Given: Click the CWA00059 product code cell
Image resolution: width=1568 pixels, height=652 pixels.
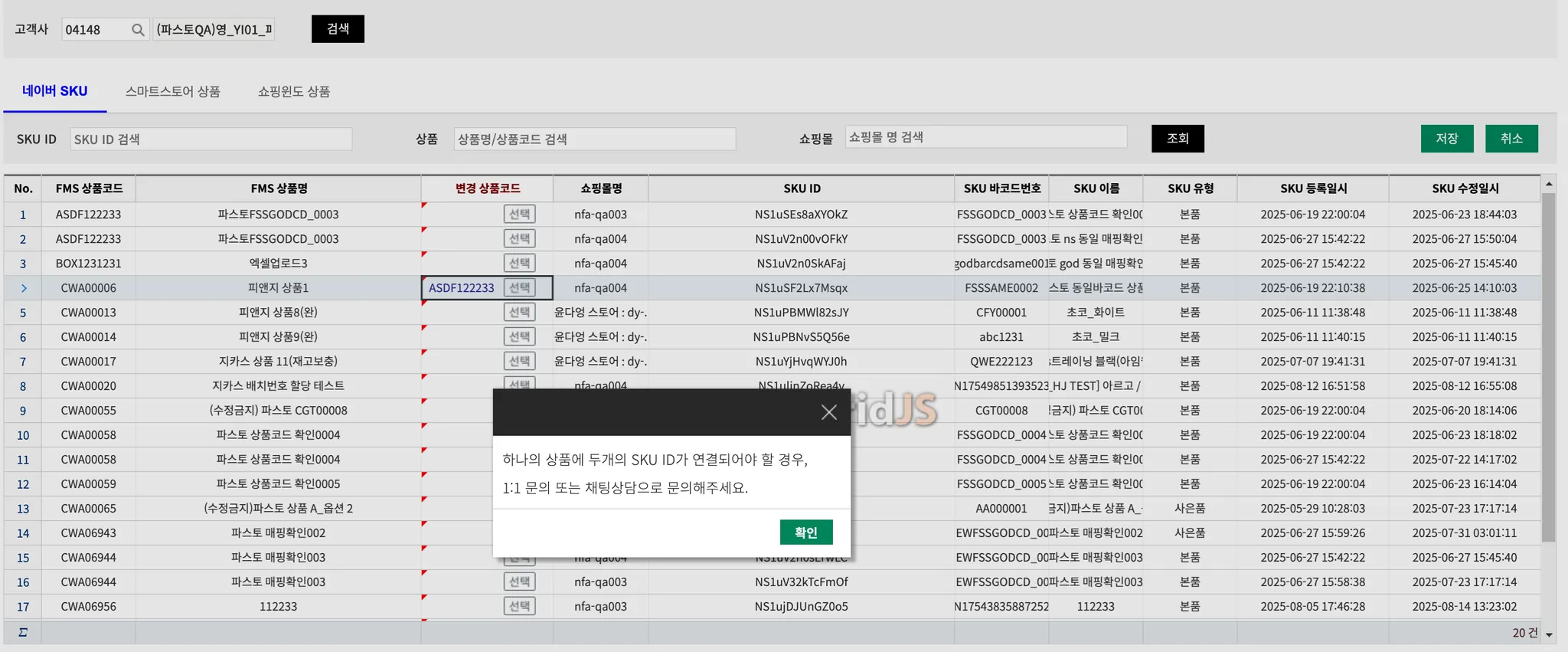Looking at the screenshot, I should 89,484.
